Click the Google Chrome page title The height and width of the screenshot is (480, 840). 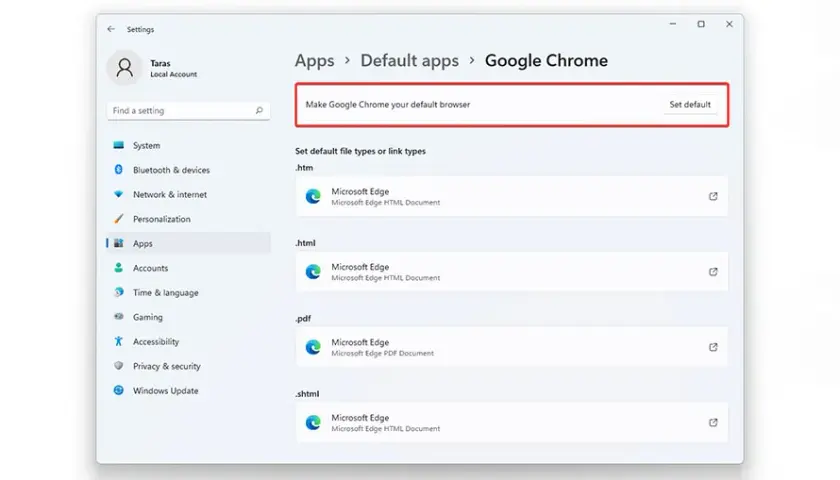pyautogui.click(x=546, y=61)
